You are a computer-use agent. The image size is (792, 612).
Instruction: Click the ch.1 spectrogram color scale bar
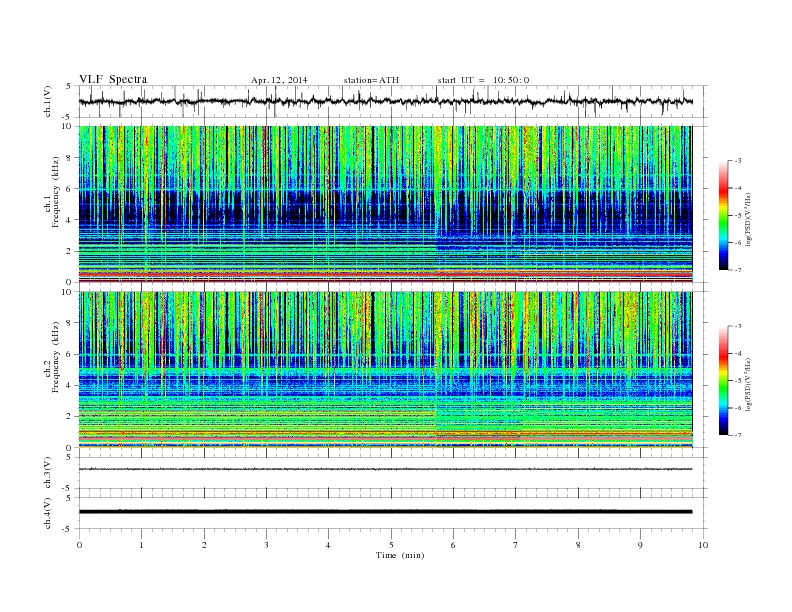point(723,216)
